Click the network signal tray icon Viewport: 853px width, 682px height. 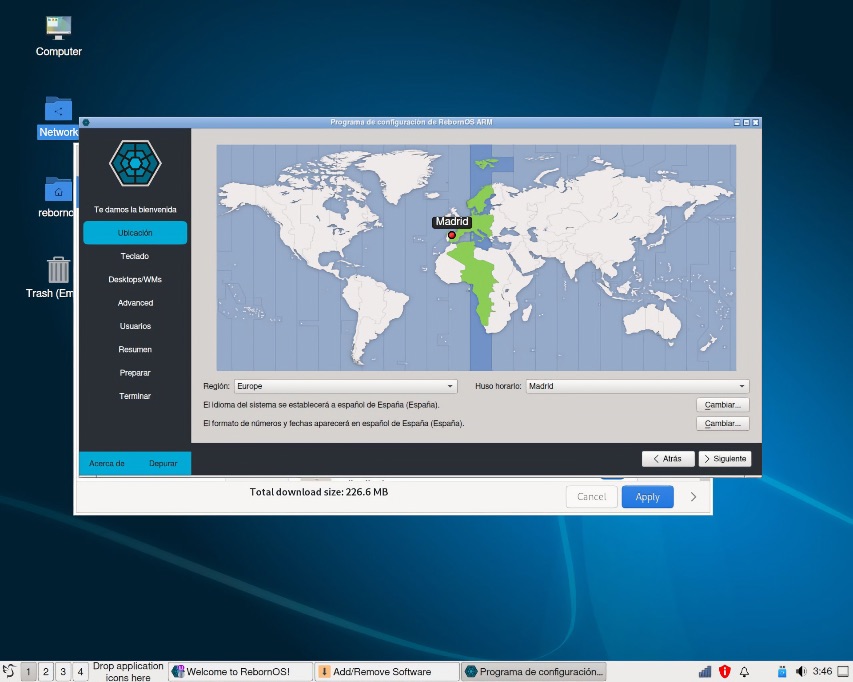point(705,671)
